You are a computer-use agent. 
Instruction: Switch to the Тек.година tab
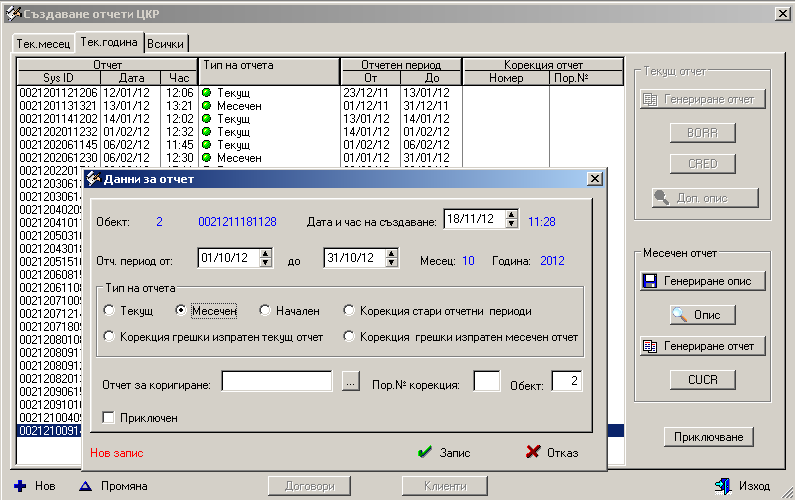[x=109, y=42]
